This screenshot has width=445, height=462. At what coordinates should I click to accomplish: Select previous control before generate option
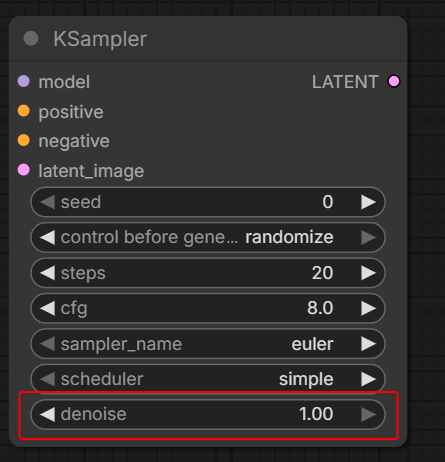click(x=47, y=237)
